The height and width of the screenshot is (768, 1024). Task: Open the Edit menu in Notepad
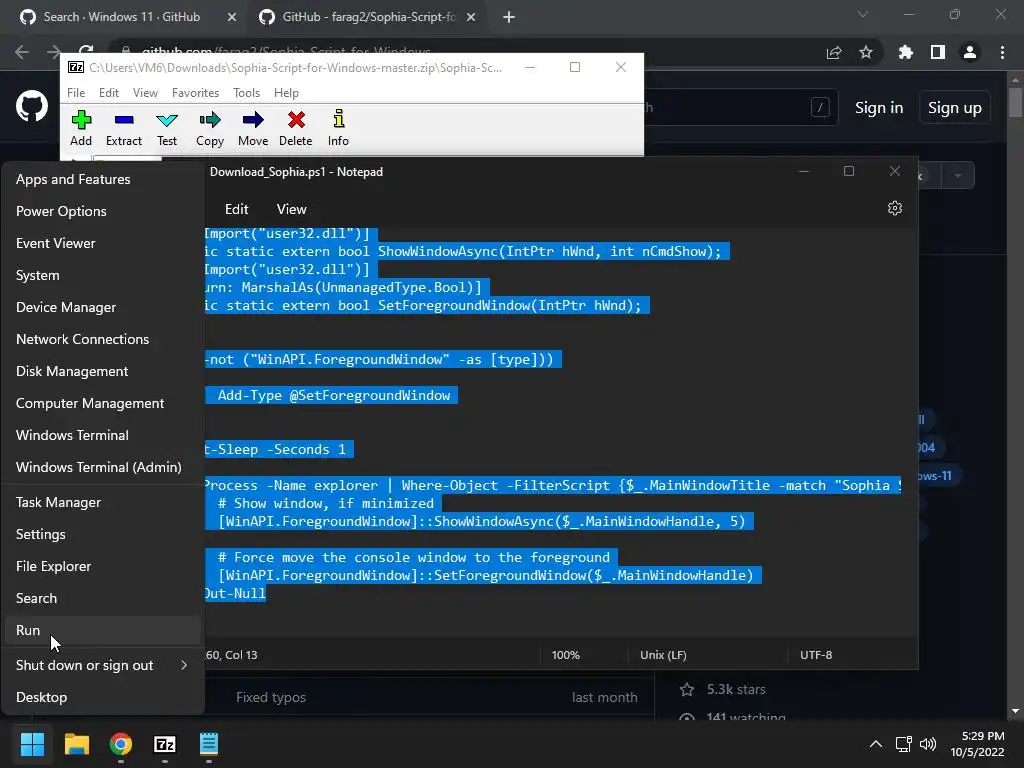pyautogui.click(x=236, y=209)
